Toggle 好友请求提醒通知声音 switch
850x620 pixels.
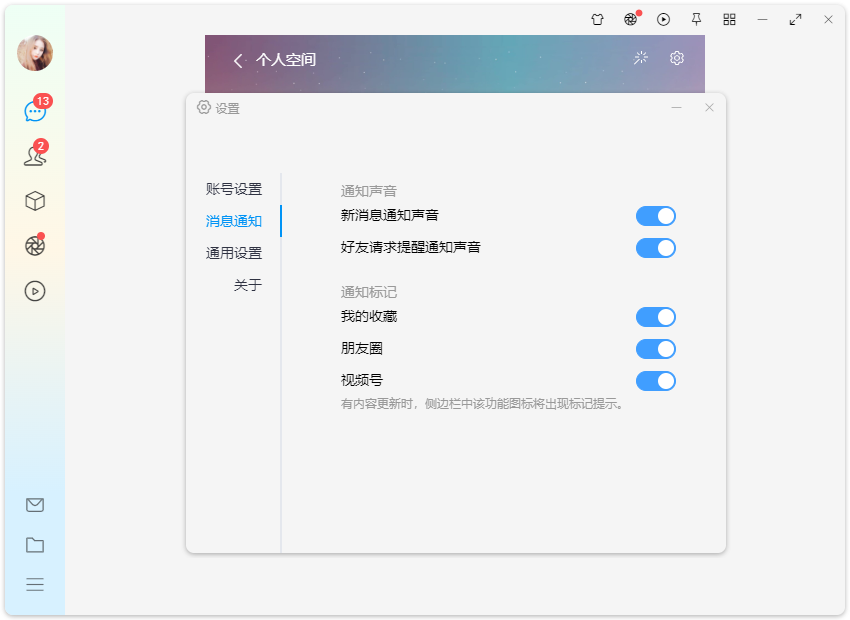(656, 248)
